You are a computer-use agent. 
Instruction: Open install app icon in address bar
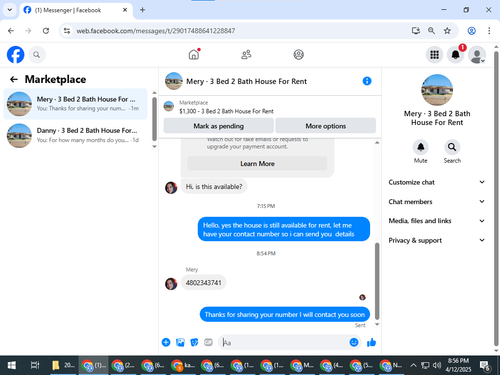(415, 31)
